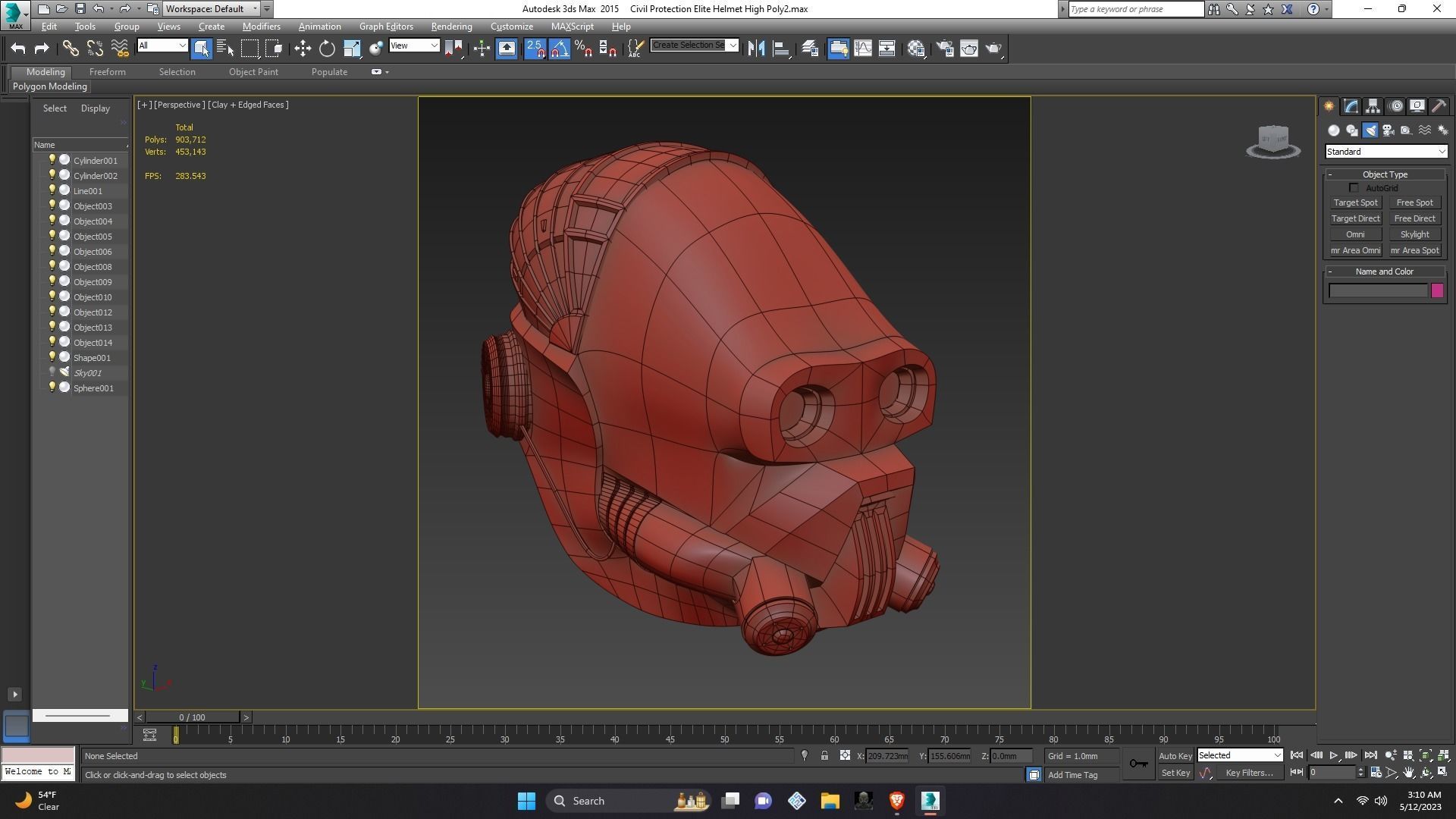Switch to the Modify panel
Image resolution: width=1456 pixels, height=819 pixels.
click(1351, 105)
